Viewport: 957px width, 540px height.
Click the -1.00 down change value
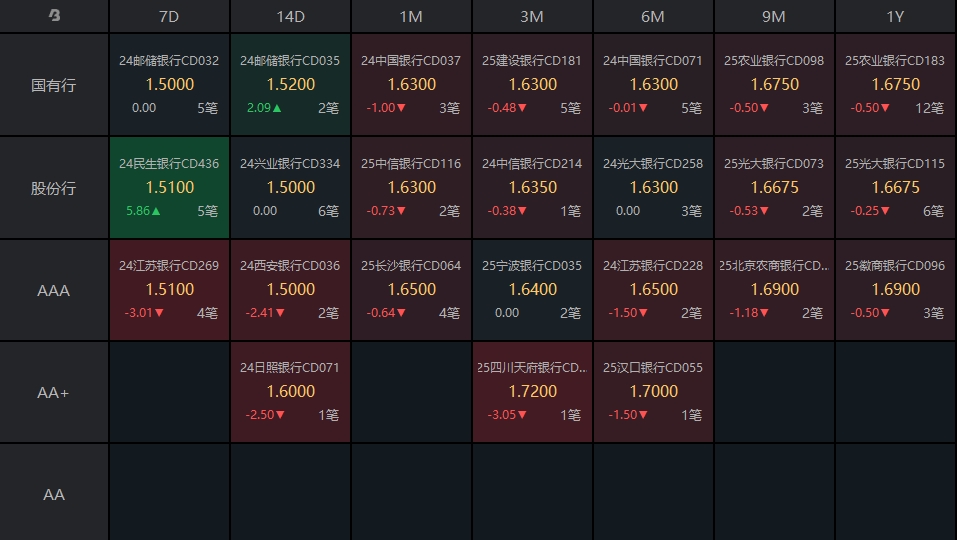386,108
